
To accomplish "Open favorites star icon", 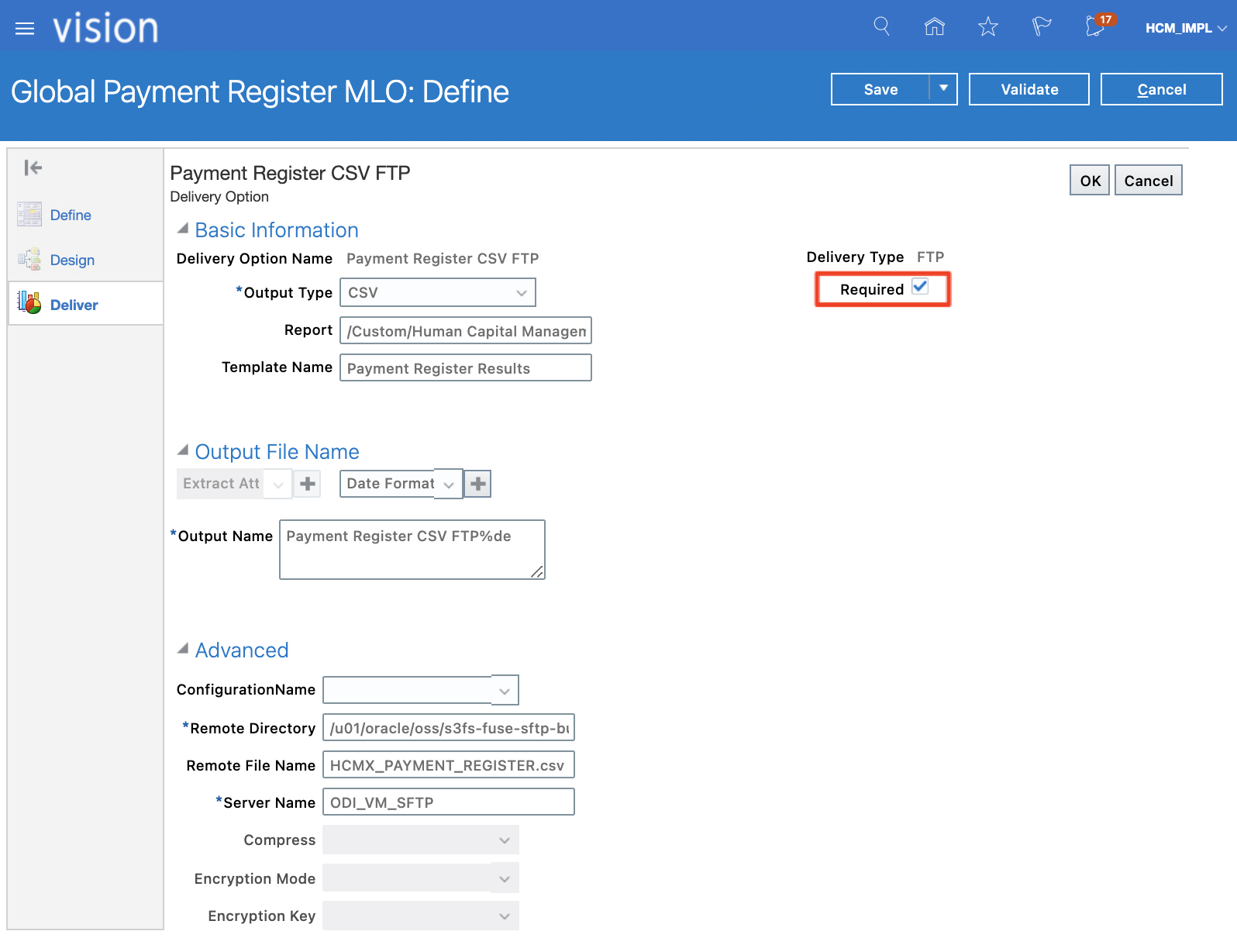I will pos(987,27).
